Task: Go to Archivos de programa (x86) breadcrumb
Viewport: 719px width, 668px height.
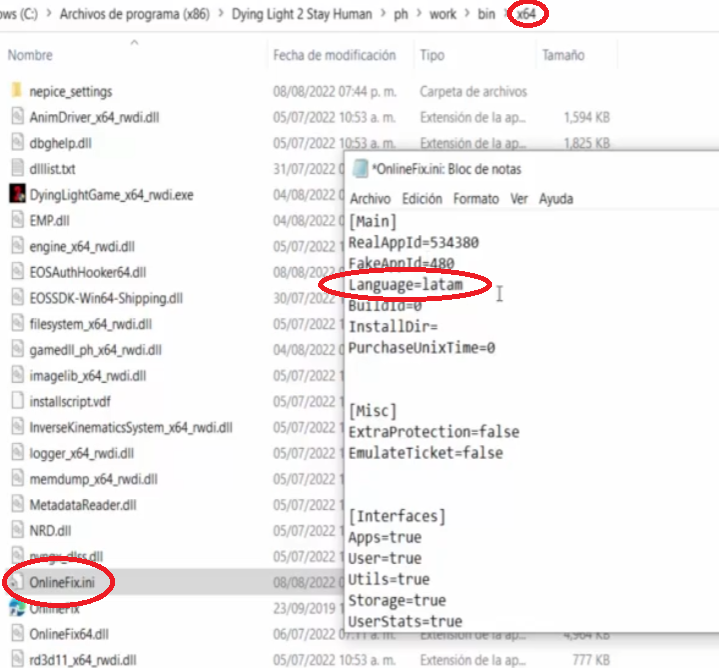Action: (x=134, y=14)
